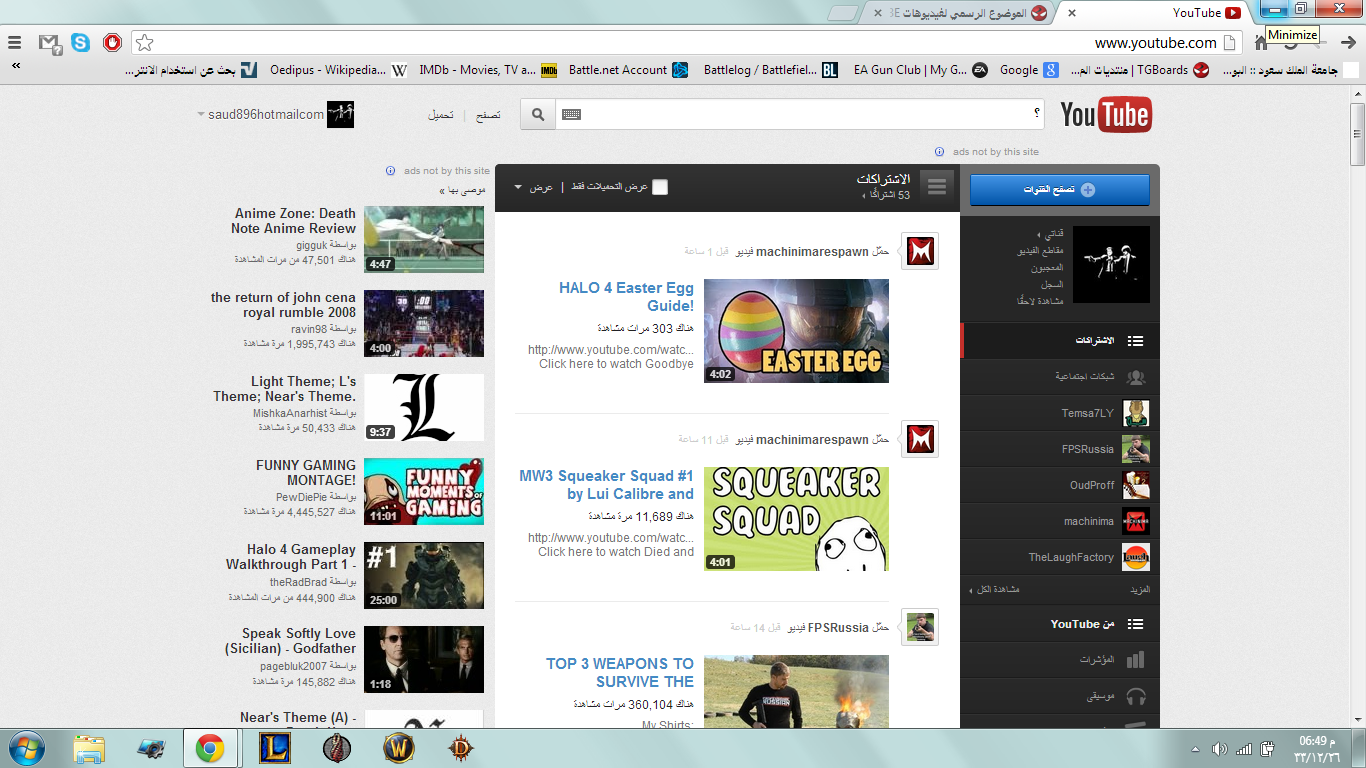The image size is (1366, 768).
Task: Open the IMDb bookmark
Action: pyautogui.click(x=488, y=70)
